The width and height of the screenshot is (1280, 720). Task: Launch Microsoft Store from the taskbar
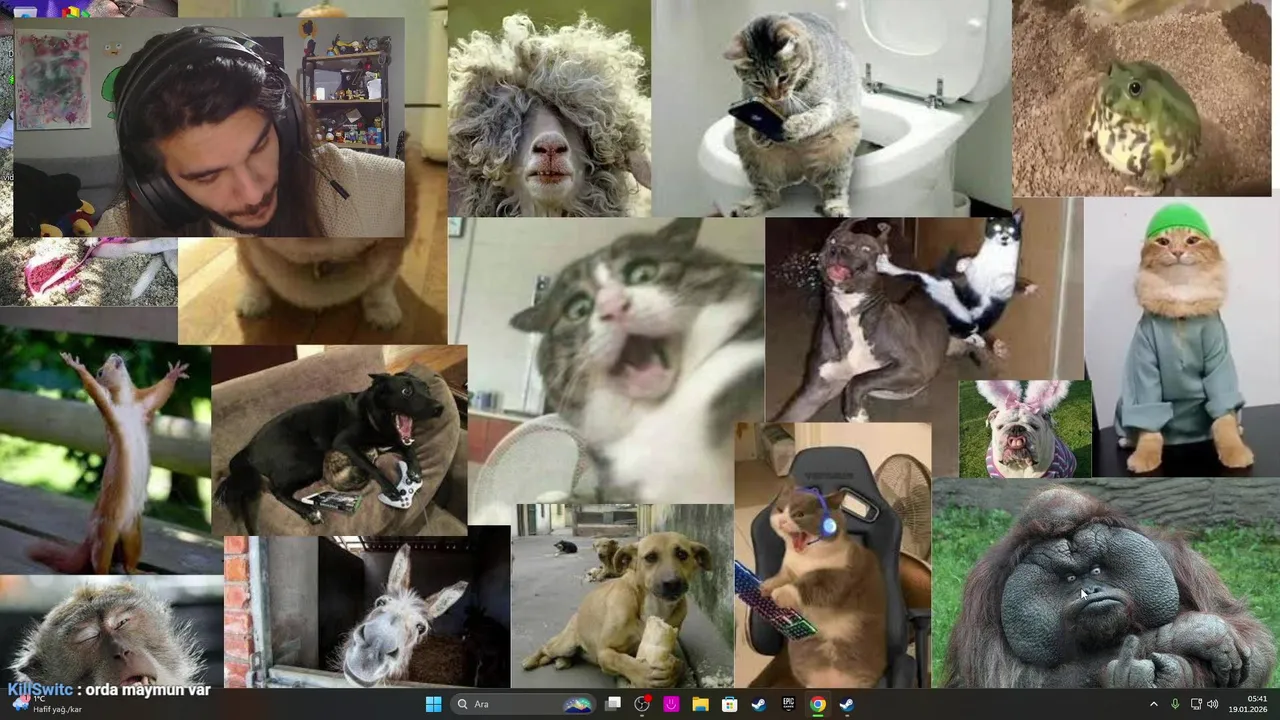point(730,704)
